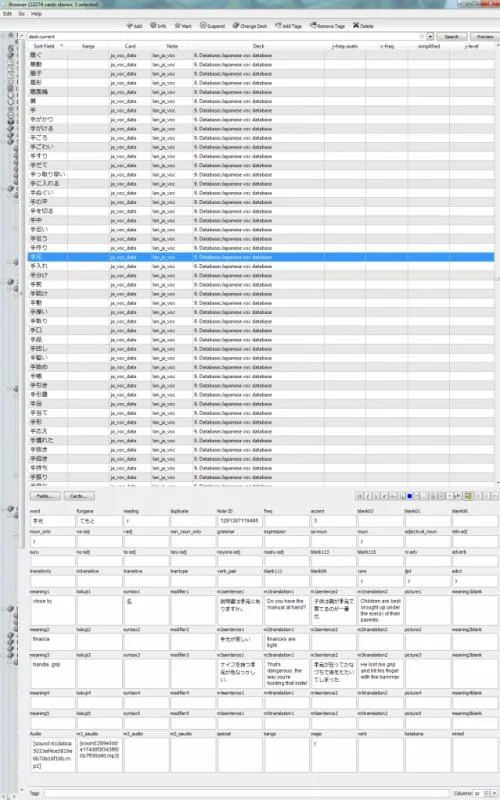
Task: Click the accent field with value 3
Action: click(333, 521)
